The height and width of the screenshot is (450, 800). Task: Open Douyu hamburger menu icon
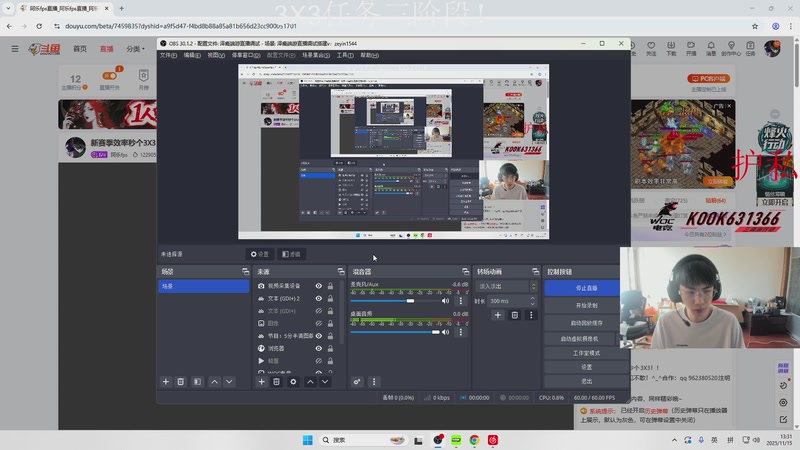(15, 48)
